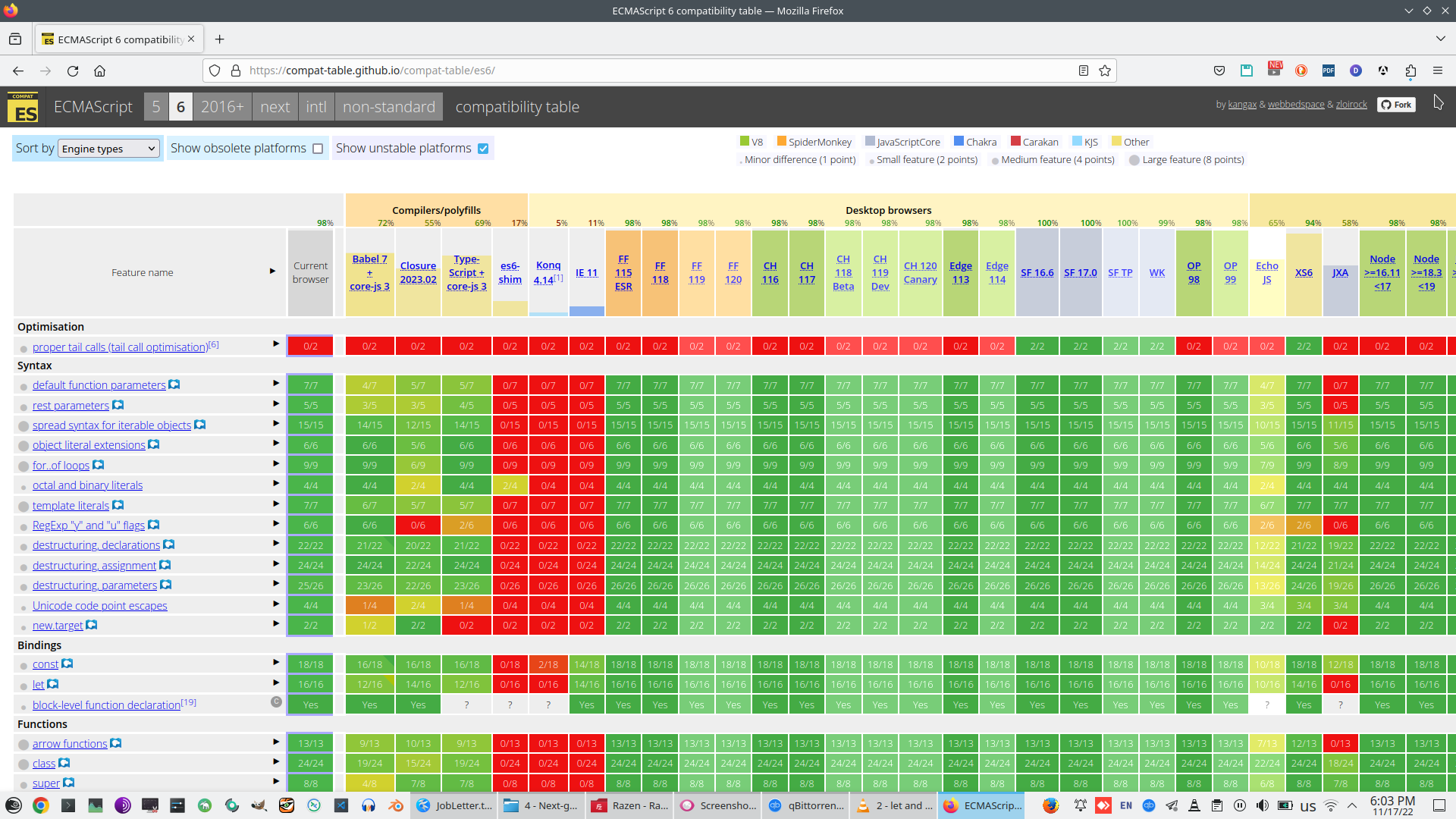Bookmark this page with the star icon
This screenshot has width=1456, height=819.
[x=1105, y=71]
